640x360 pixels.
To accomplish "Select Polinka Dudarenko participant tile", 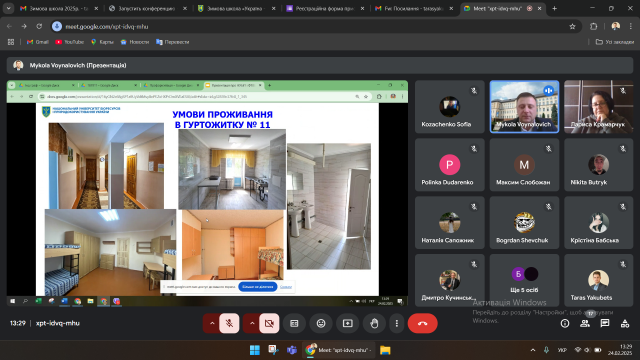I will (449, 165).
